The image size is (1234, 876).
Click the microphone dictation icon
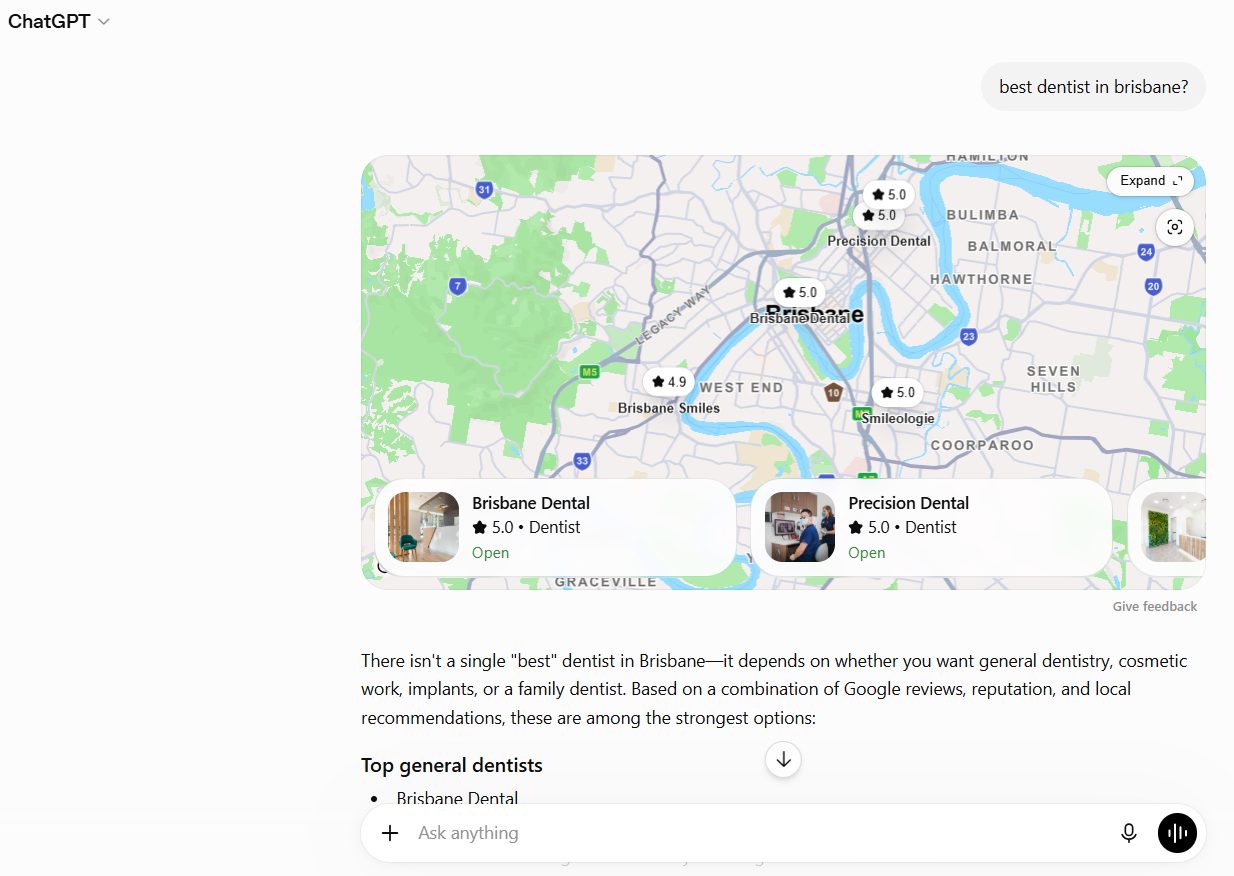pos(1129,833)
